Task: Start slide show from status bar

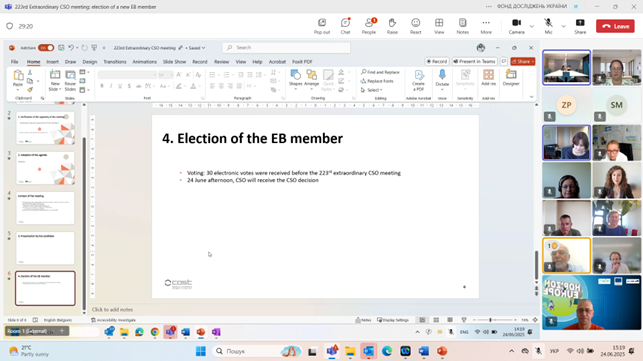Action: tap(464, 320)
